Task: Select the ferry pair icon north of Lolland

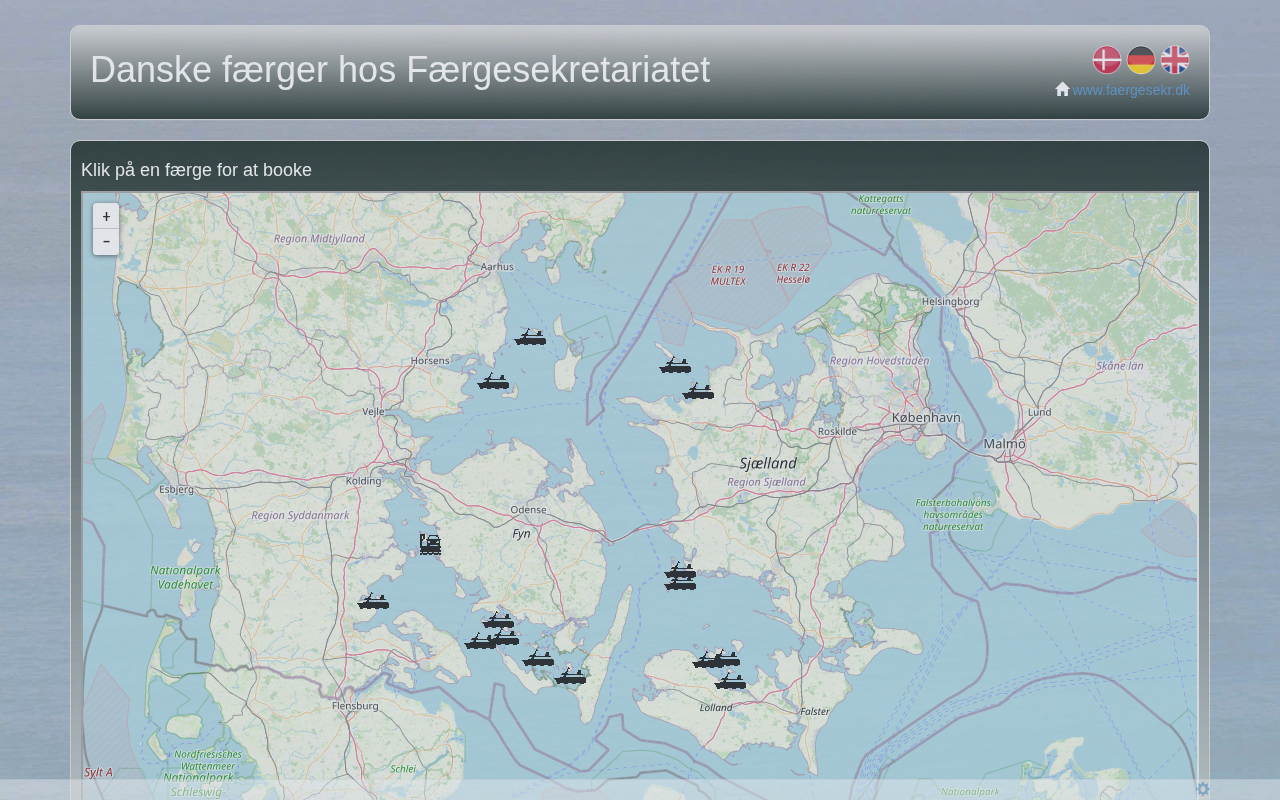Action: click(x=716, y=659)
